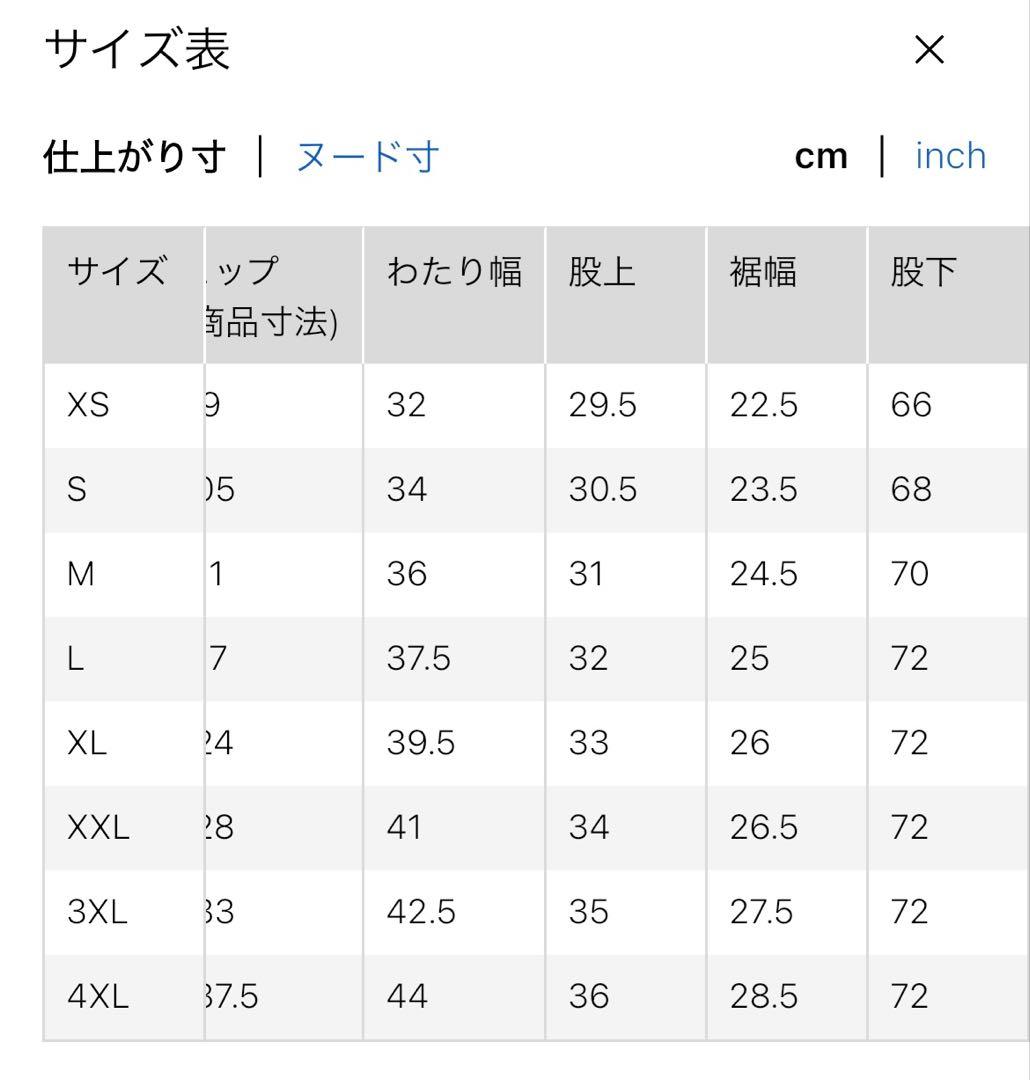Select the M size row label
Image resolution: width=1030 pixels, height=1080 pixels.
pos(81,574)
